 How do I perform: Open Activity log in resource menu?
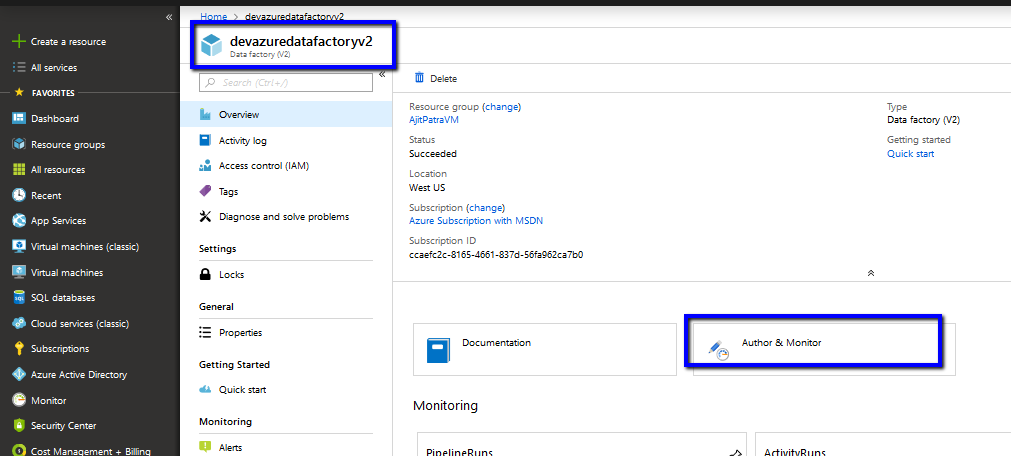tap(242, 141)
